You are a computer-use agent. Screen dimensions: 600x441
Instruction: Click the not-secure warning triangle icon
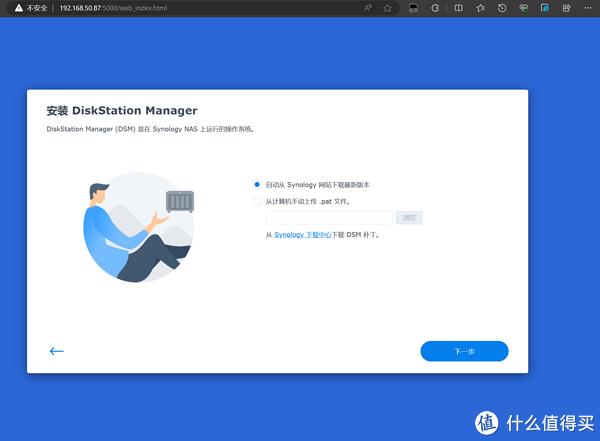[19, 8]
